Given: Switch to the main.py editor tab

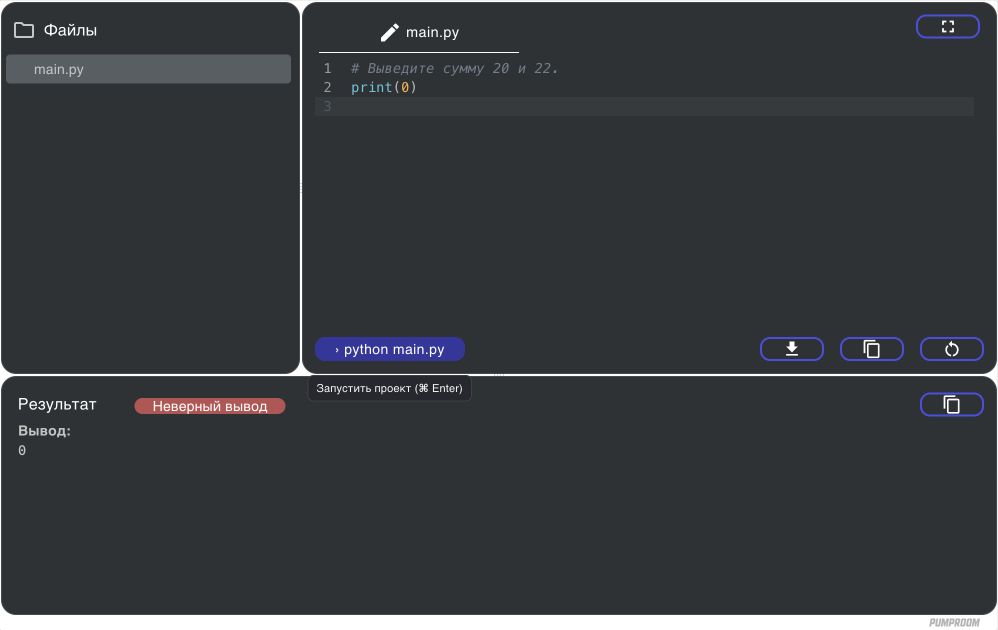Looking at the screenshot, I should point(419,32).
